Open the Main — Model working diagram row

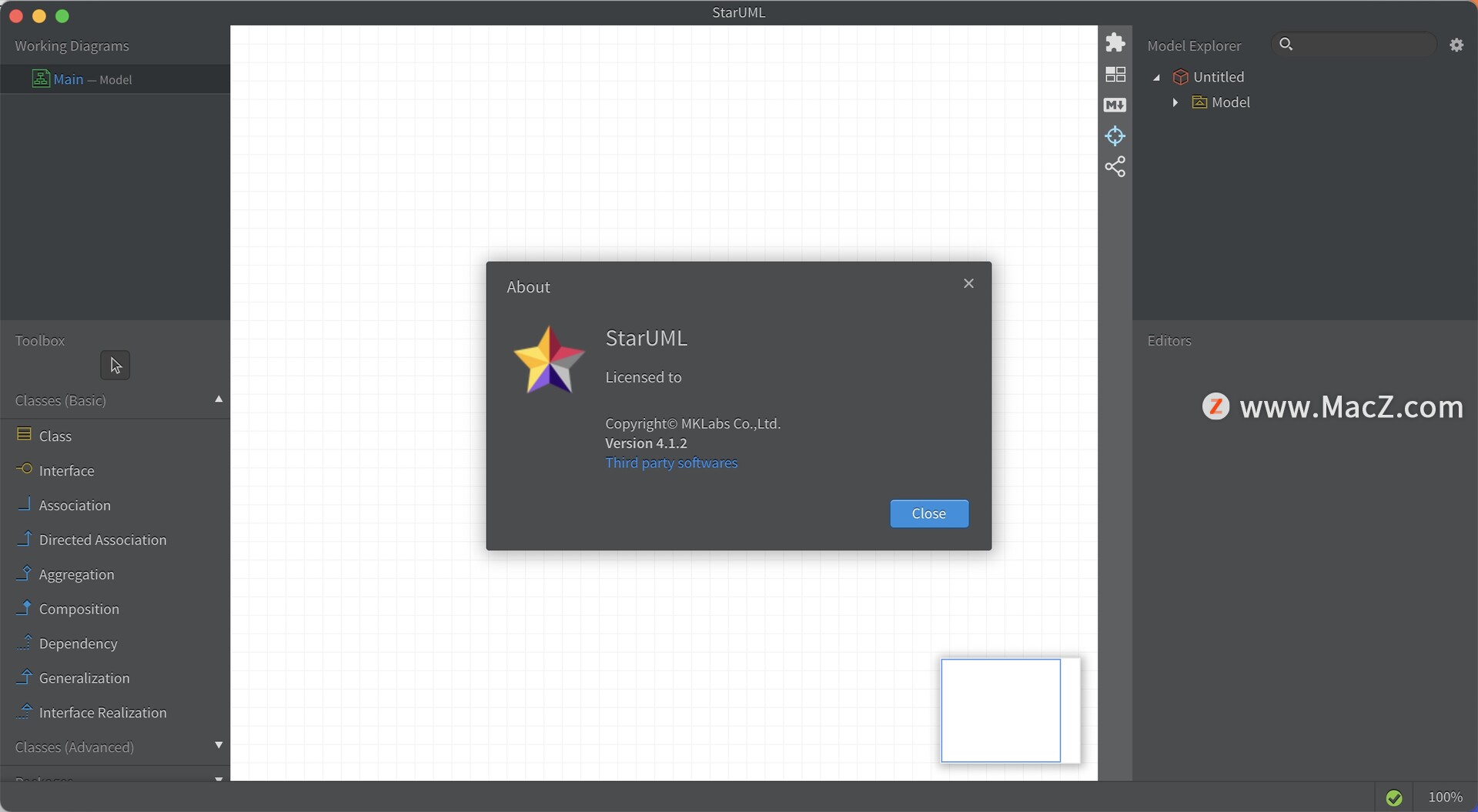click(115, 79)
